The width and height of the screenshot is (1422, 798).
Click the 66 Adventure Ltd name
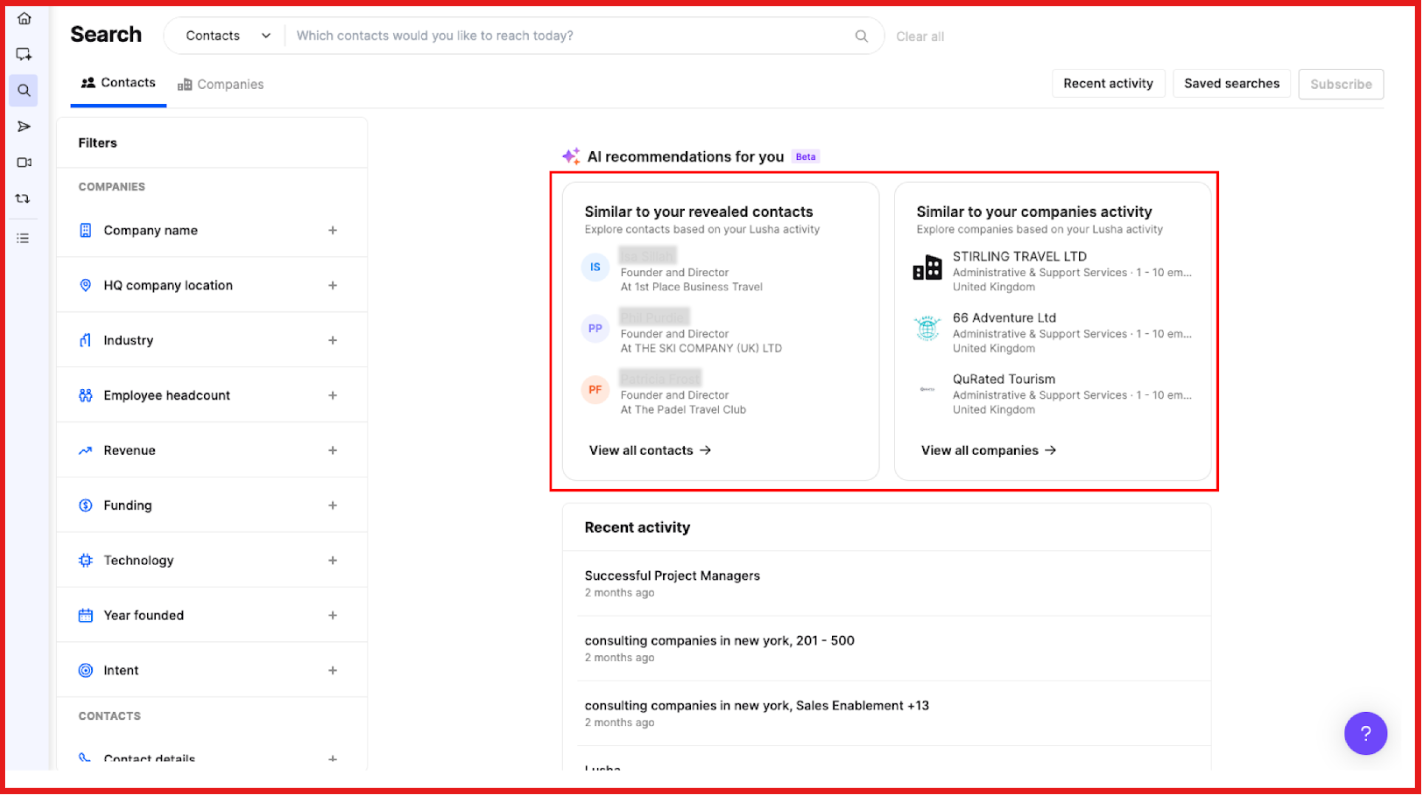pyautogui.click(x=1004, y=318)
